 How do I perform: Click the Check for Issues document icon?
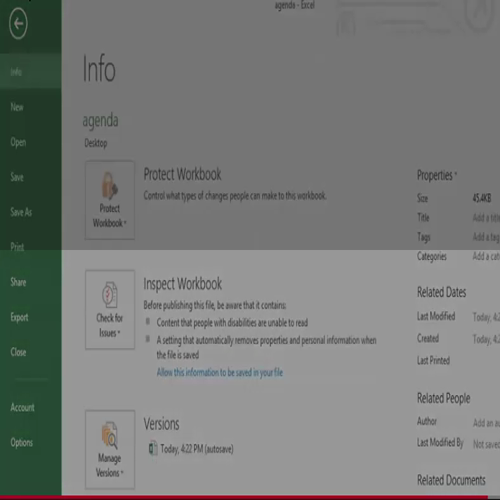pyautogui.click(x=110, y=295)
